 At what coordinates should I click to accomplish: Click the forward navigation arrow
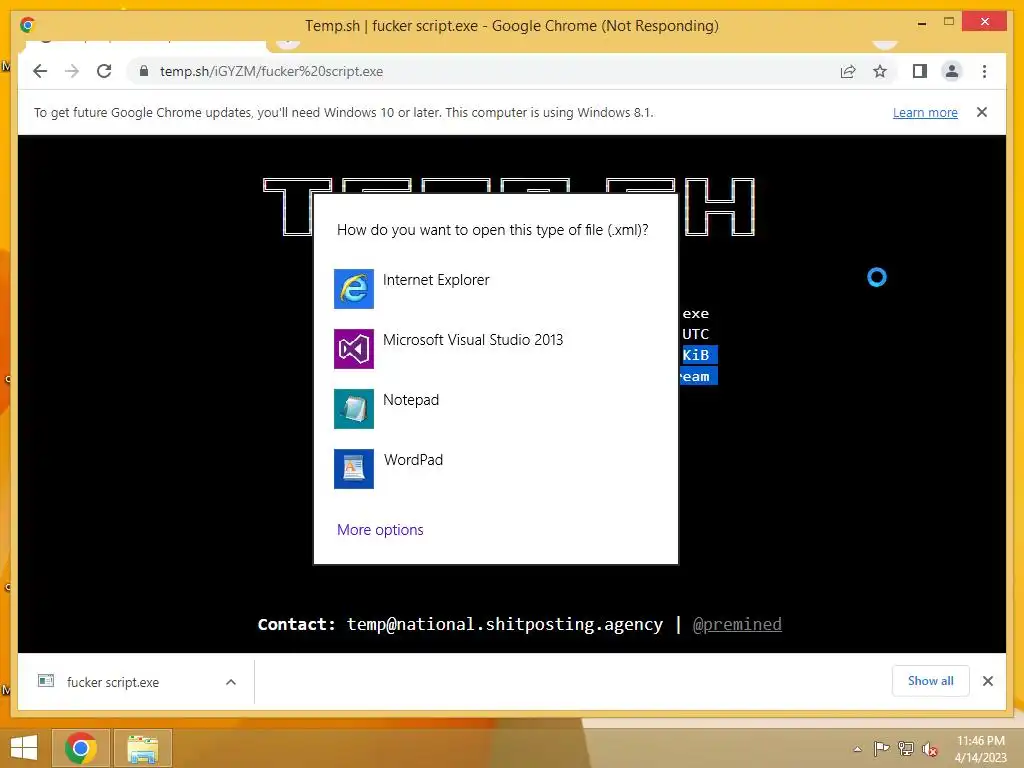pos(72,71)
